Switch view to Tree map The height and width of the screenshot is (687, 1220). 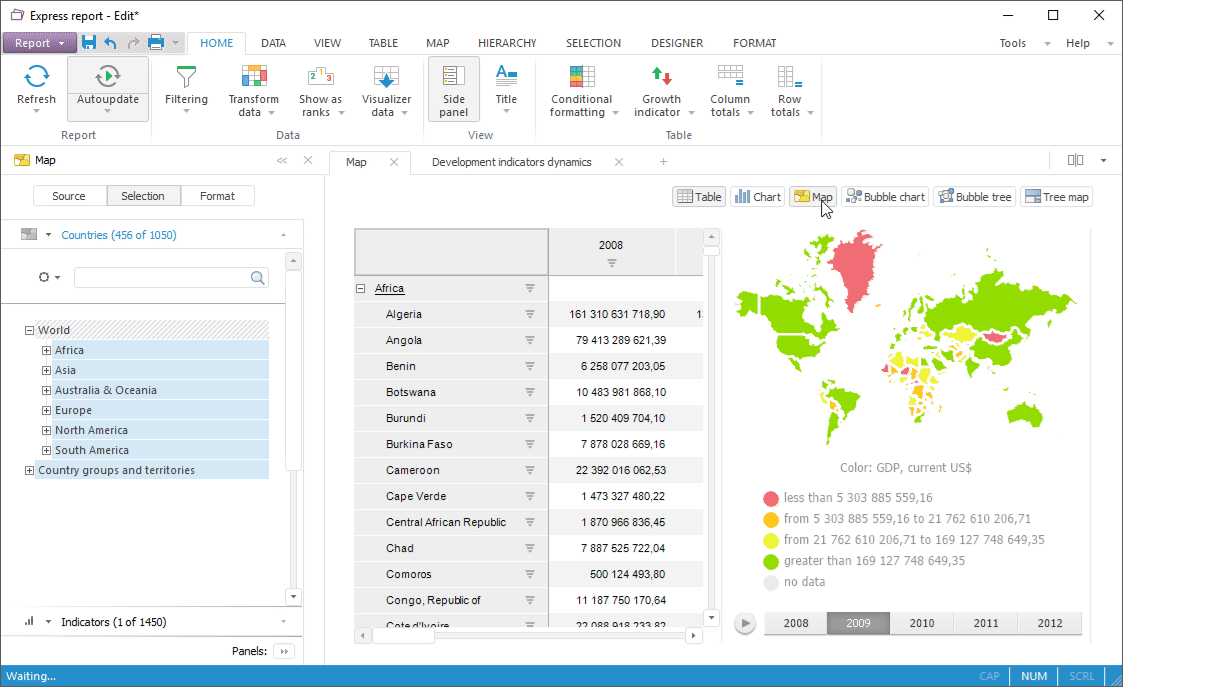pos(1056,197)
